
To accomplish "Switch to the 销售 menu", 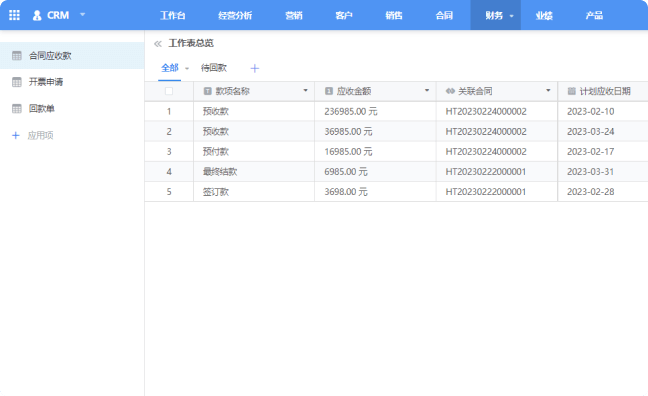I will coord(394,15).
